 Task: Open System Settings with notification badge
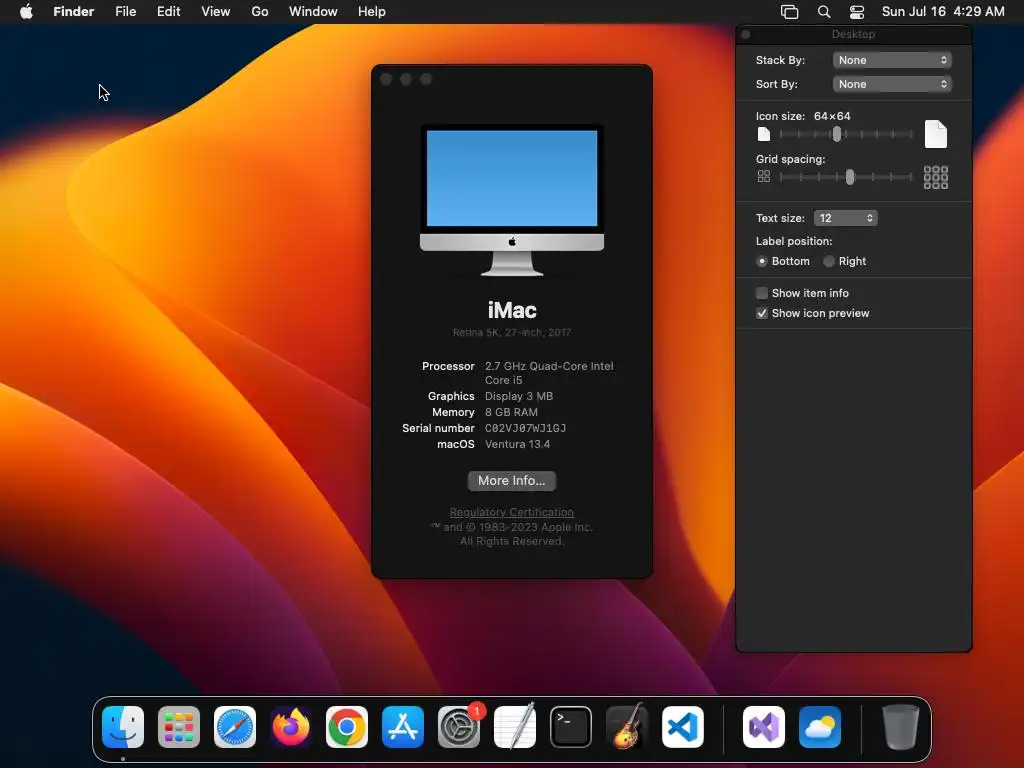[x=459, y=727]
